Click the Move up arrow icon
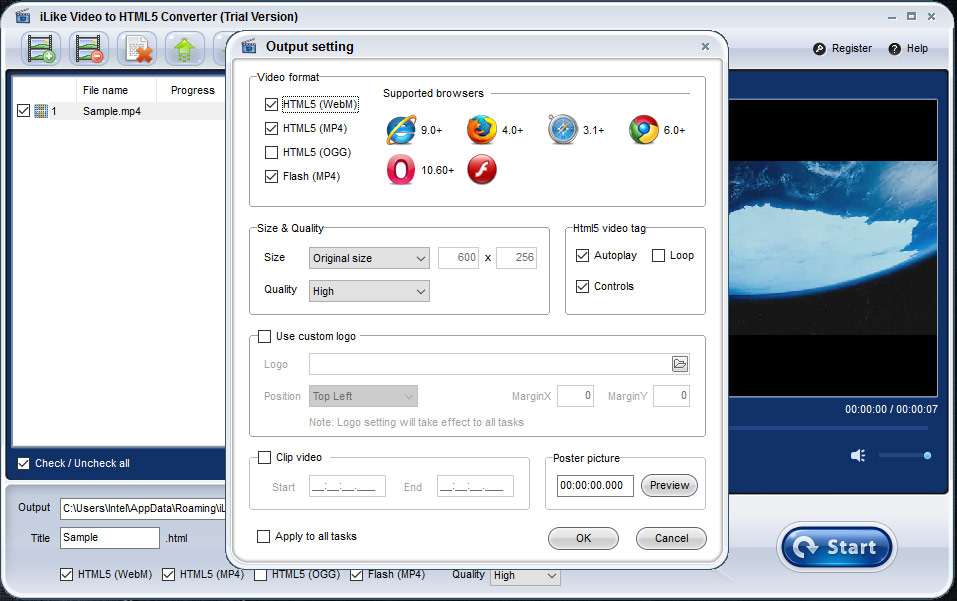The height and width of the screenshot is (601, 957). pyautogui.click(x=184, y=49)
